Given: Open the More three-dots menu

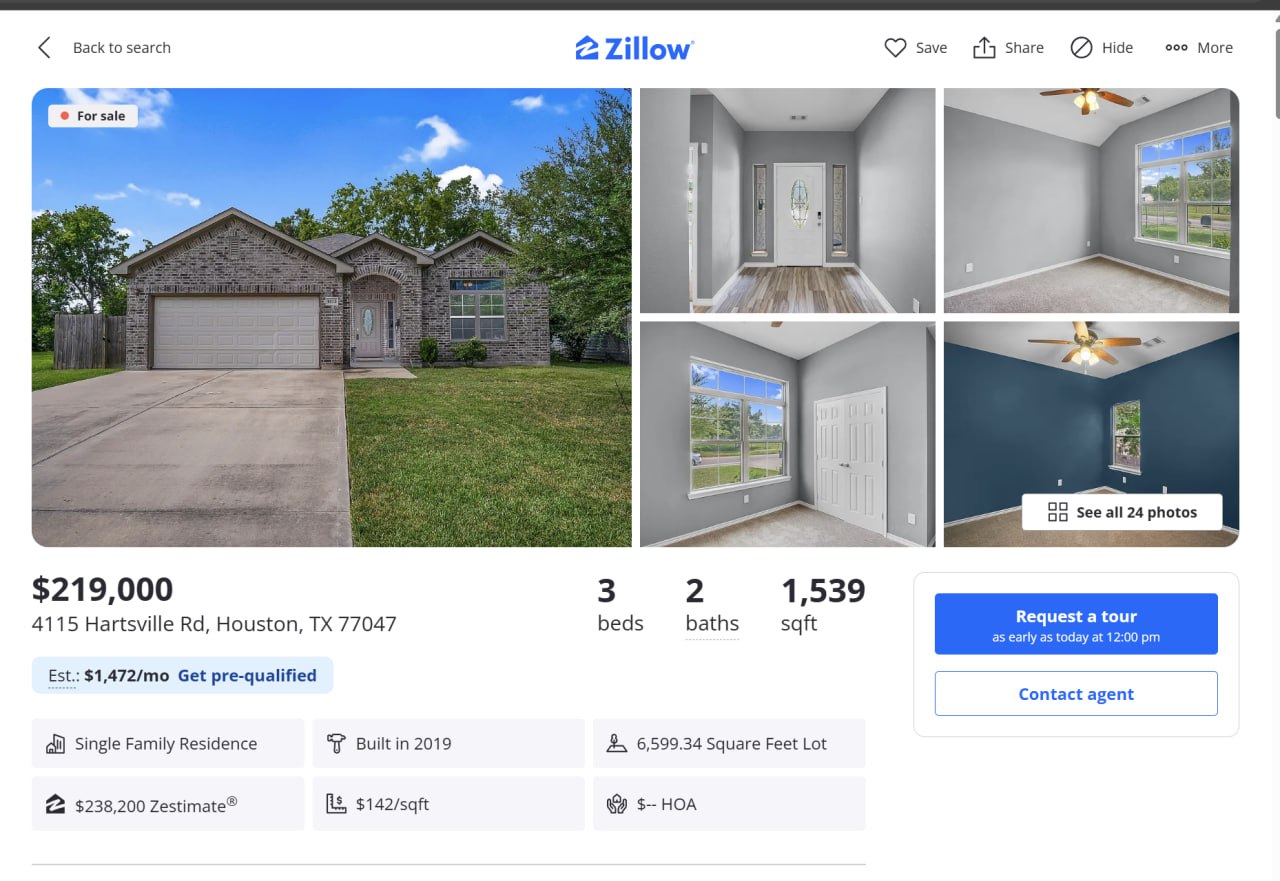Looking at the screenshot, I should pyautogui.click(x=1199, y=47).
